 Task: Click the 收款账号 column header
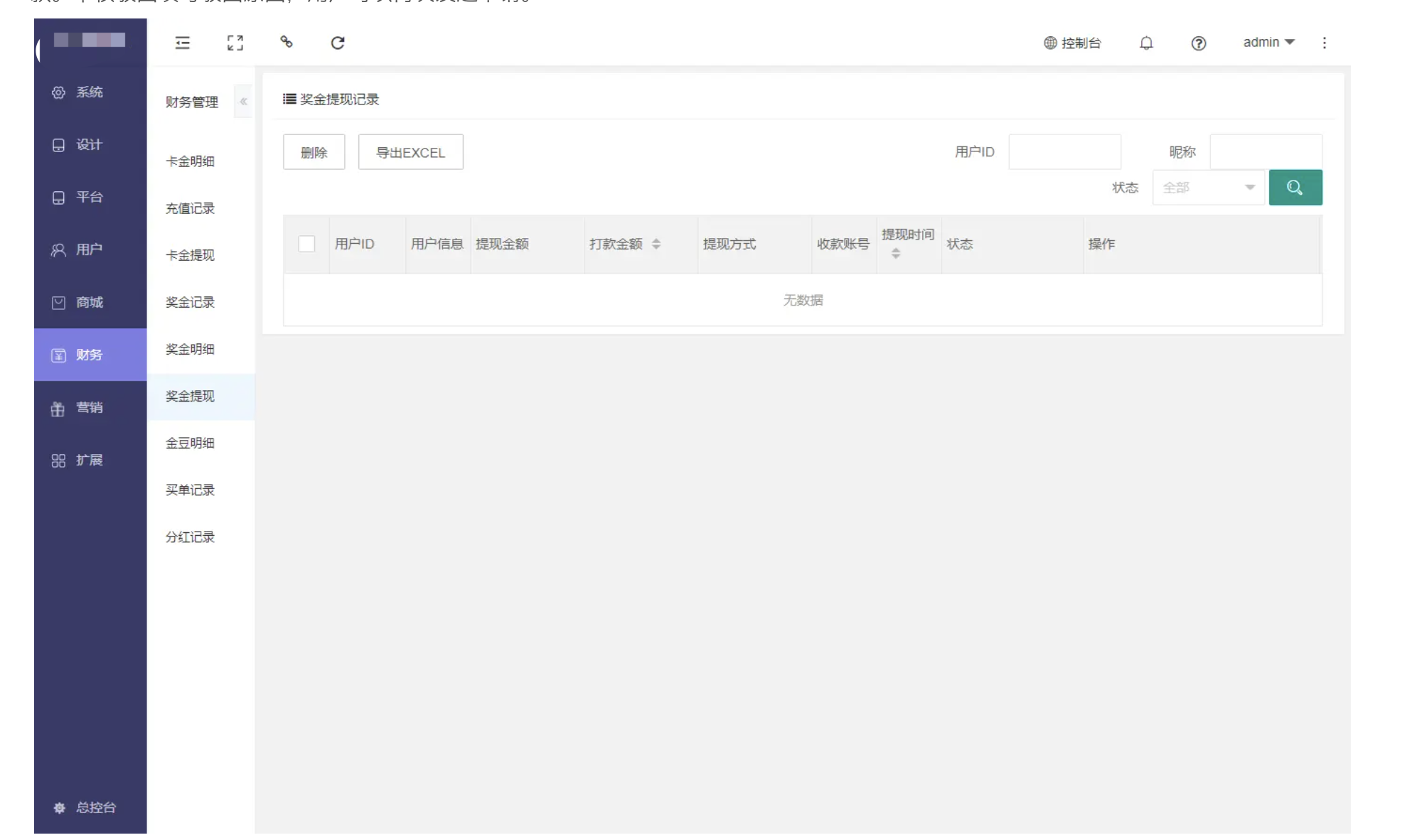click(x=843, y=244)
